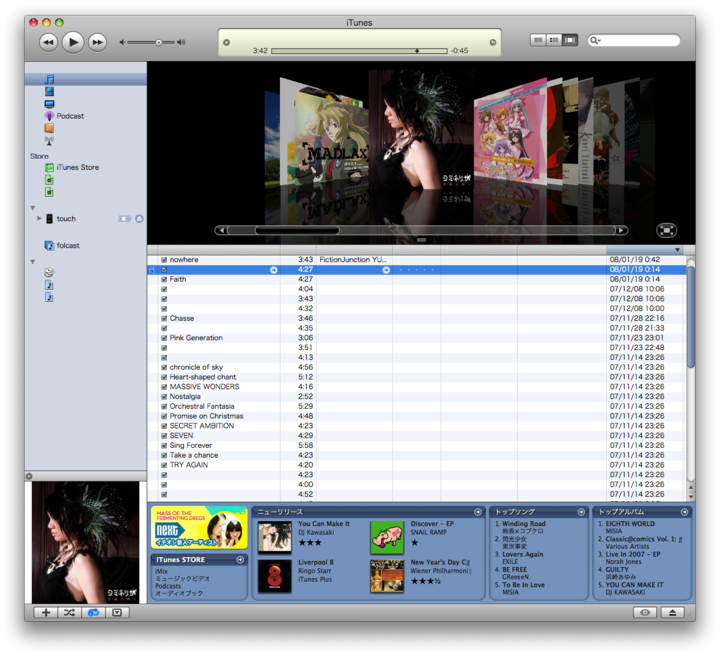Open the Party Shuffle disc icon
The width and height of the screenshot is (720, 655).
pyautogui.click(x=49, y=272)
